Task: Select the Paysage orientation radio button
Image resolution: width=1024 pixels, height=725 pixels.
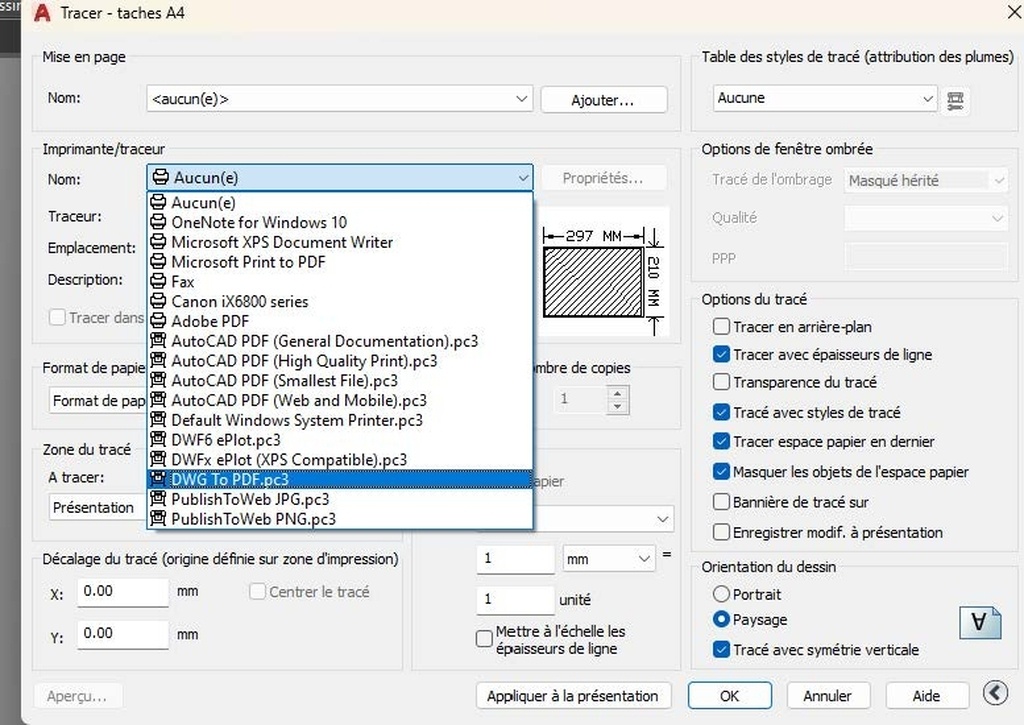Action: (x=721, y=619)
